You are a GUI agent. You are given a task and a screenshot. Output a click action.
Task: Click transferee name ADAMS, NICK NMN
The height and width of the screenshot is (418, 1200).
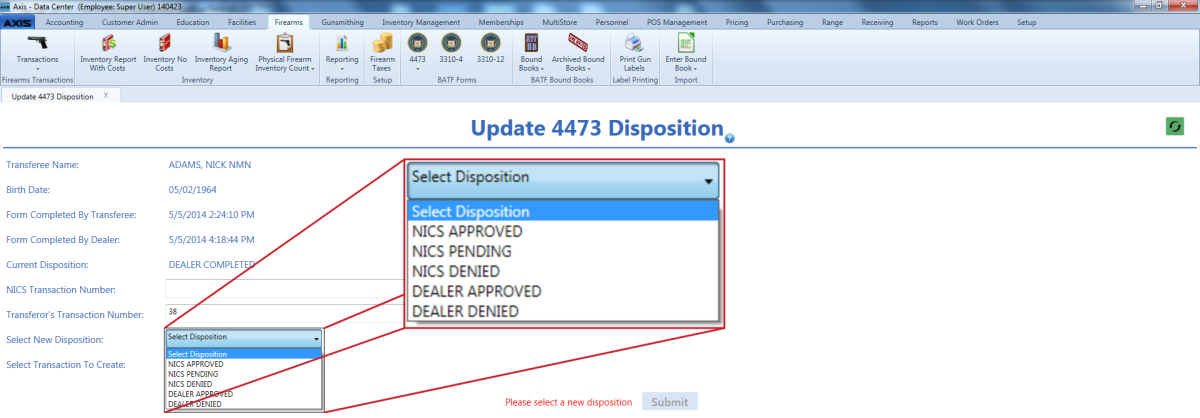click(x=208, y=164)
